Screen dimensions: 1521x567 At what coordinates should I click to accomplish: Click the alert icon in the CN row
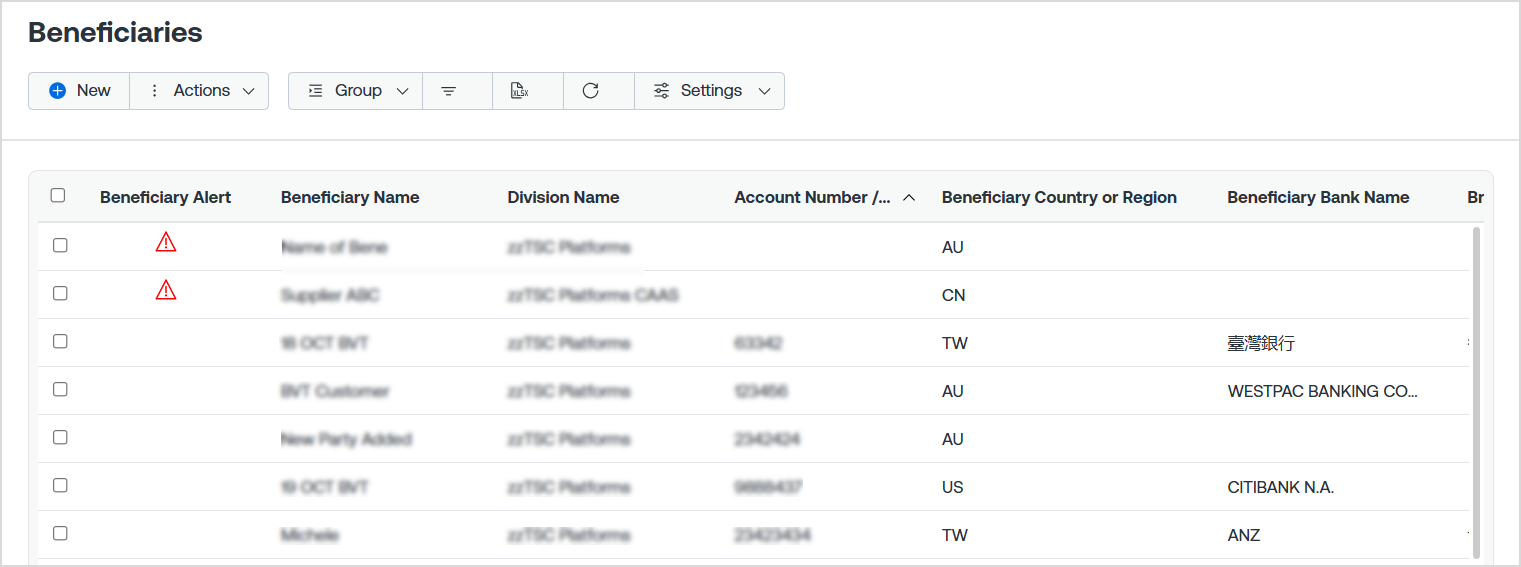point(166,290)
